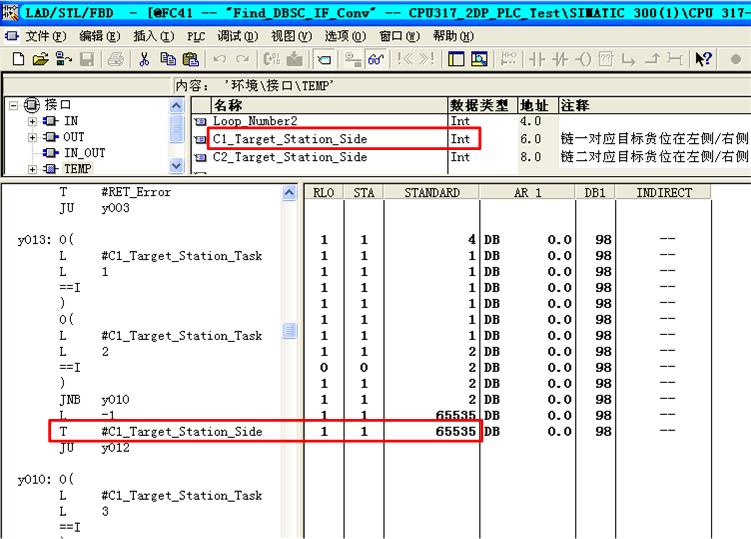The image size is (751, 539).
Task: Click the 地址 column header
Action: pyautogui.click(x=538, y=105)
